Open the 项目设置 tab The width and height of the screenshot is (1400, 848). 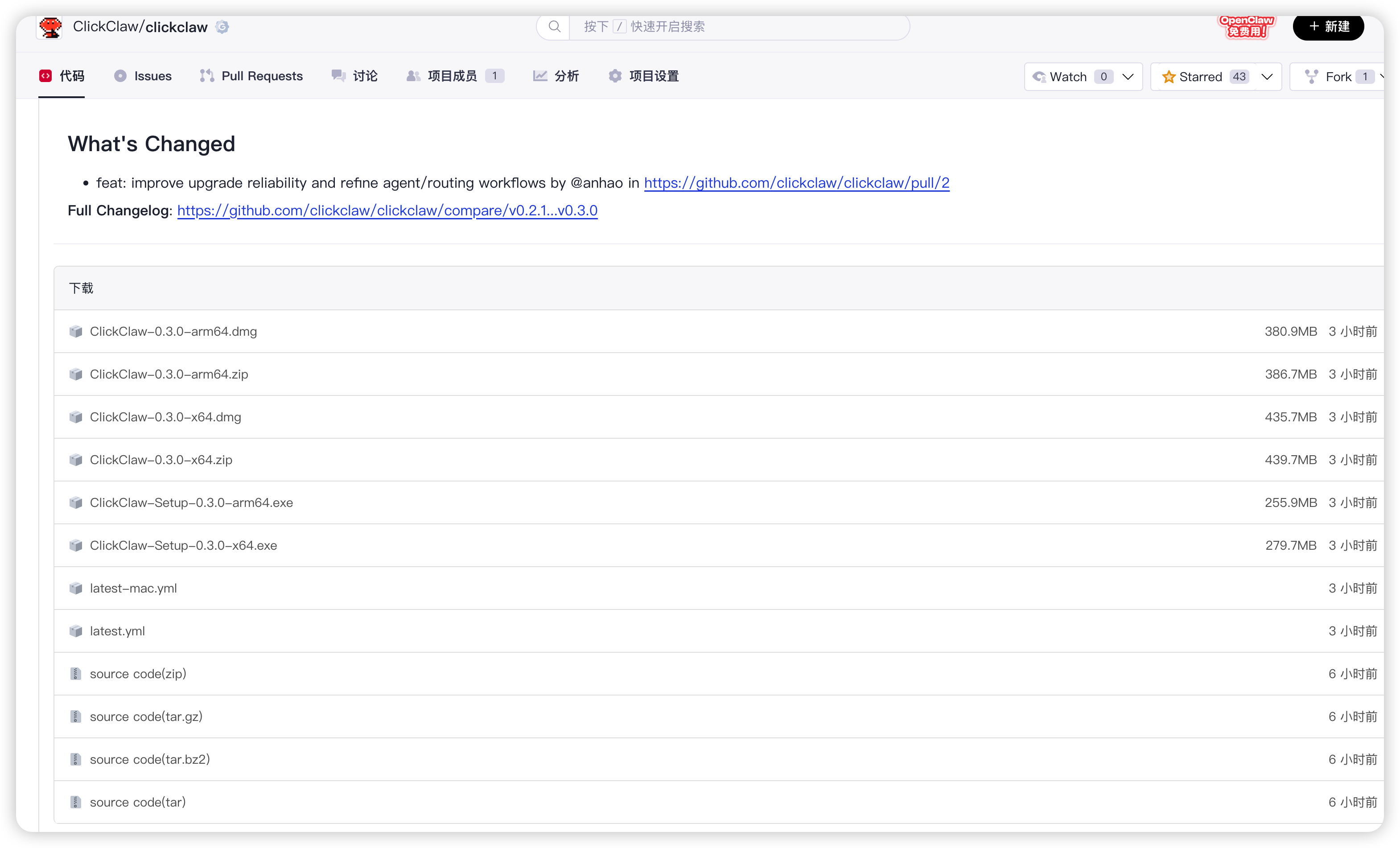[x=643, y=76]
